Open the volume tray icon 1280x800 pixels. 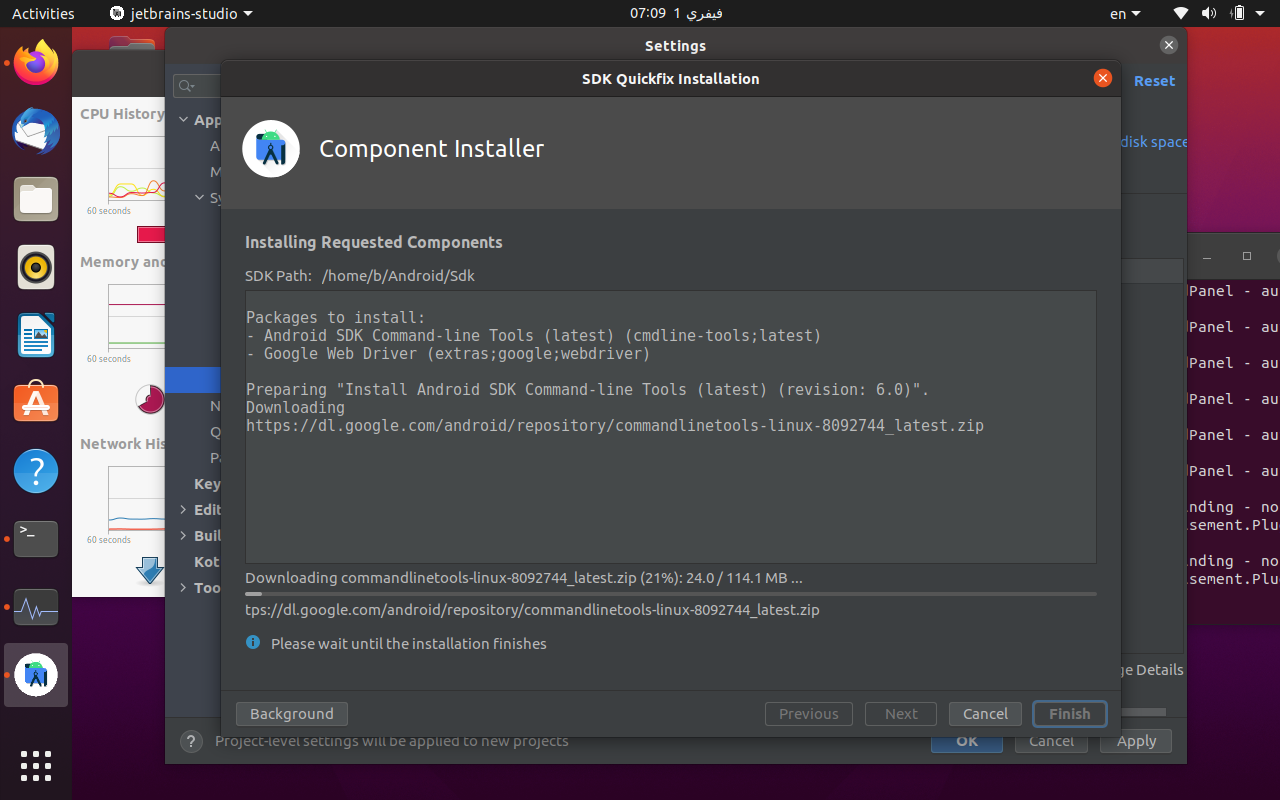click(1208, 13)
